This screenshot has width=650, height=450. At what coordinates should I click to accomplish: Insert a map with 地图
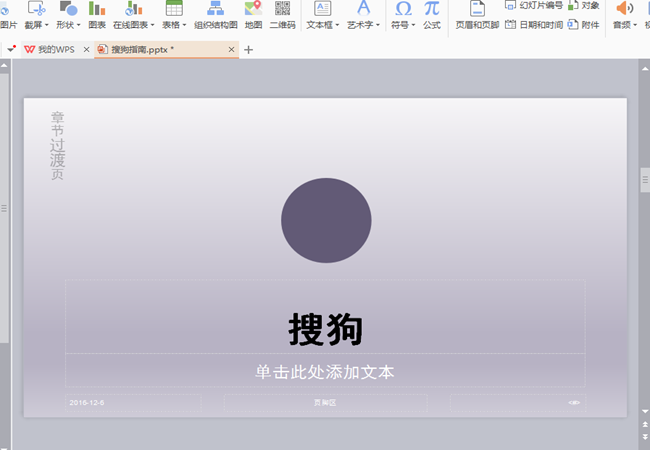click(x=253, y=15)
